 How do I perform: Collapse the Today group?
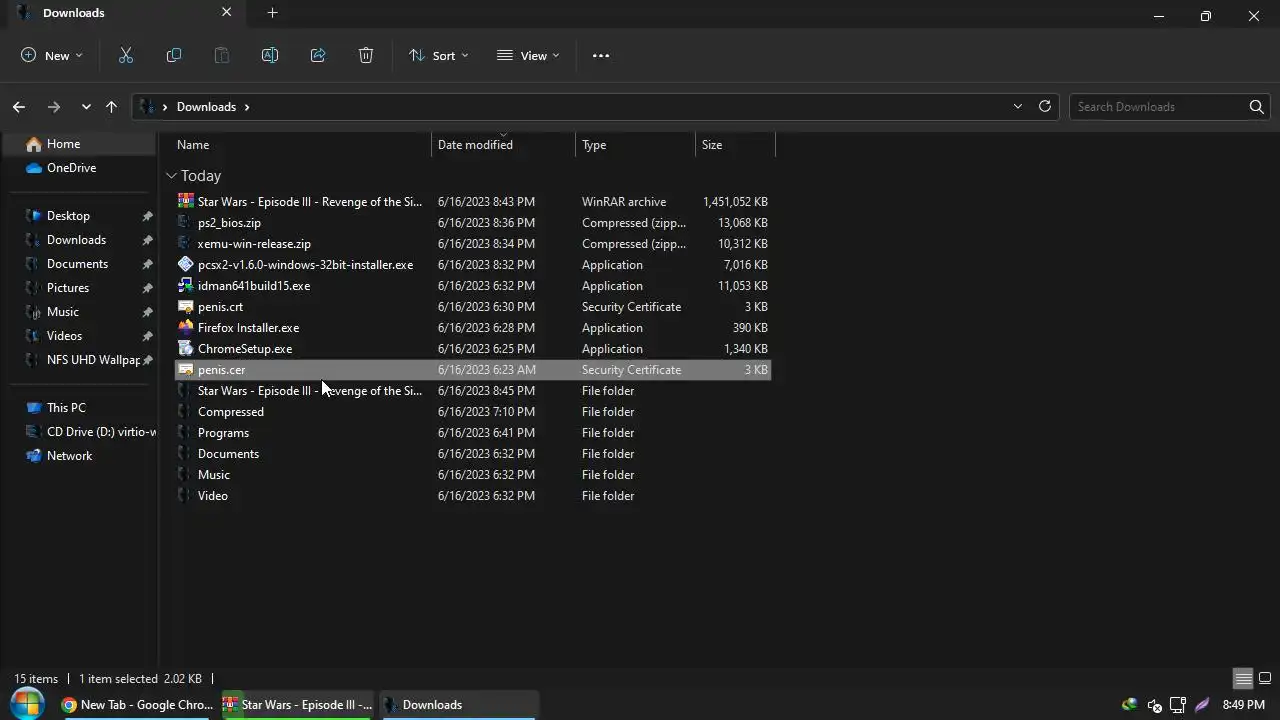(171, 176)
